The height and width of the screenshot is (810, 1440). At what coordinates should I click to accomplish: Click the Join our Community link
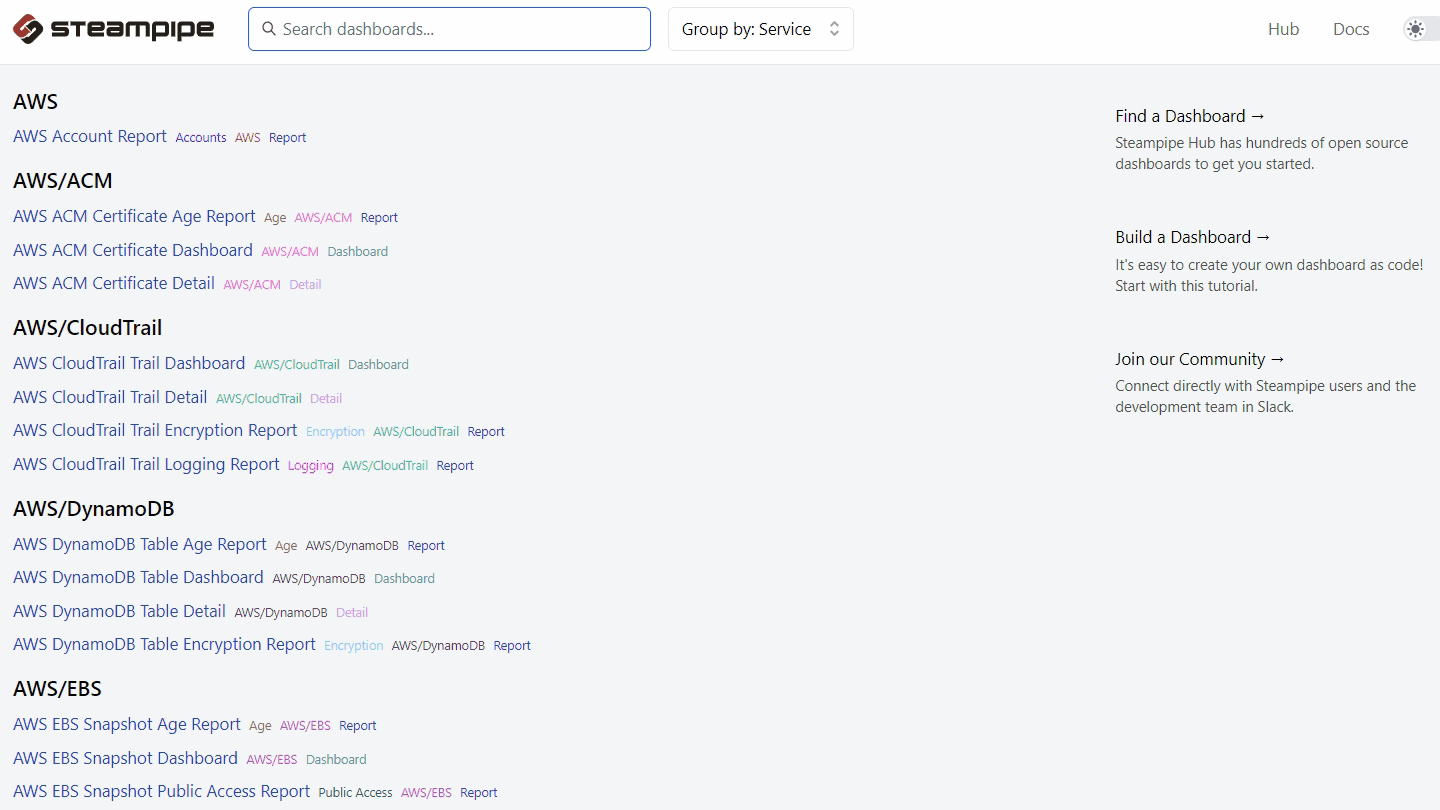[x=1199, y=359]
